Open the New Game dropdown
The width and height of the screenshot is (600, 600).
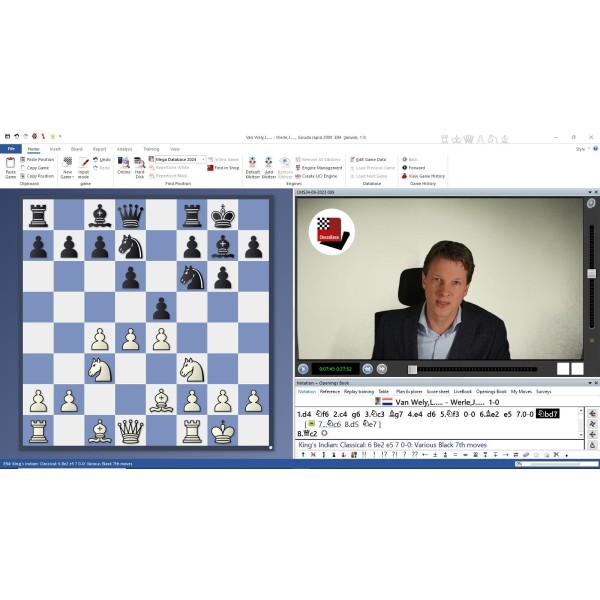coord(67,168)
